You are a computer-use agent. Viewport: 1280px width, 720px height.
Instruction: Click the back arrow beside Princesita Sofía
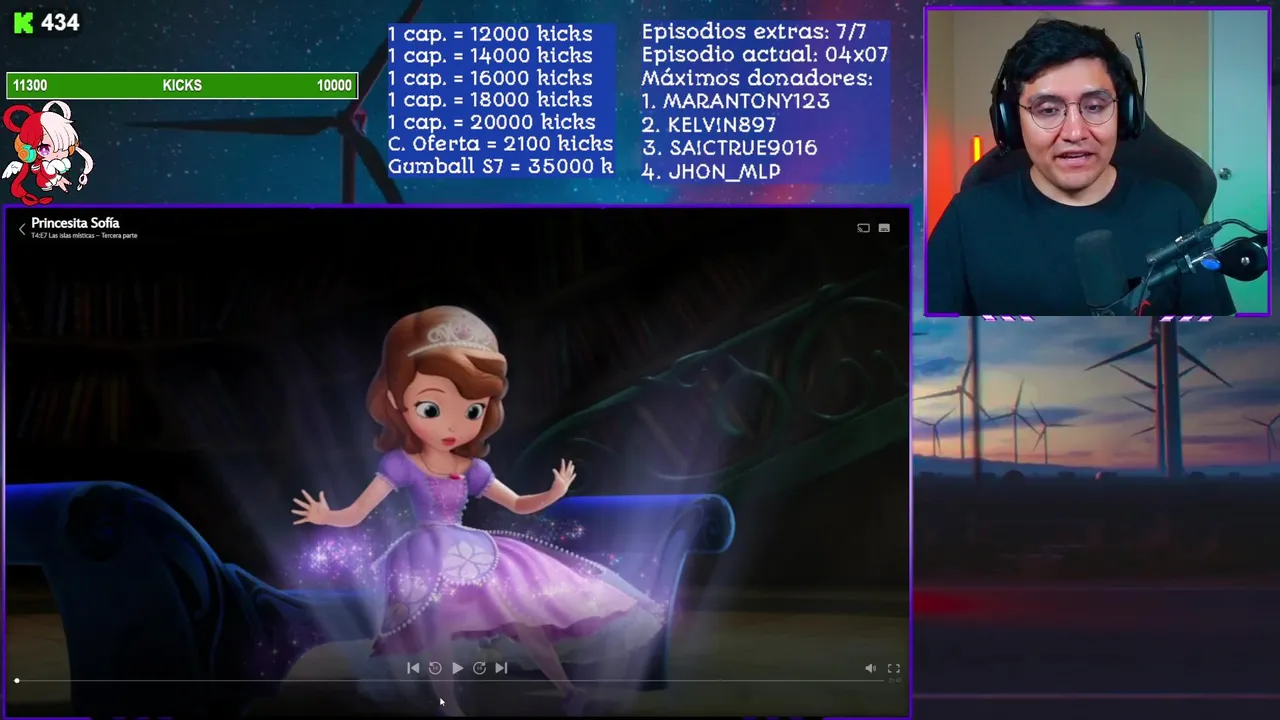tap(22, 228)
